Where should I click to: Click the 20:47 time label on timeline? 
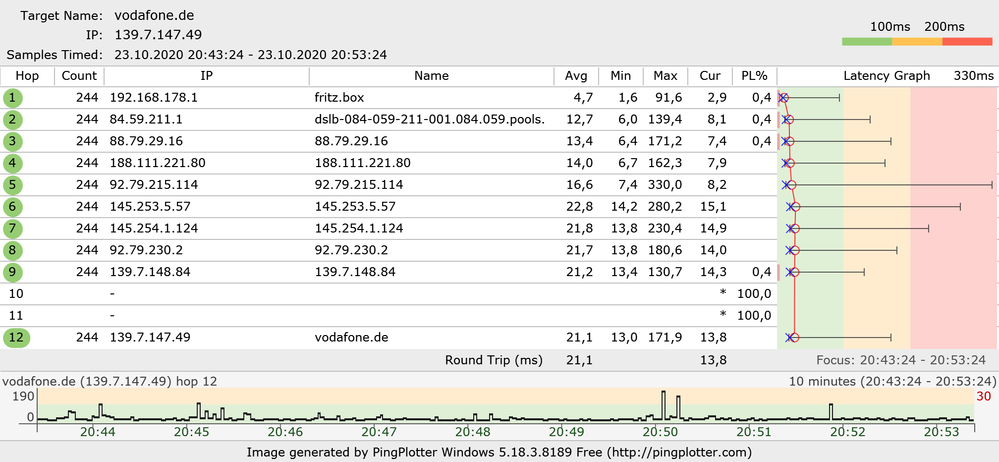click(x=381, y=432)
